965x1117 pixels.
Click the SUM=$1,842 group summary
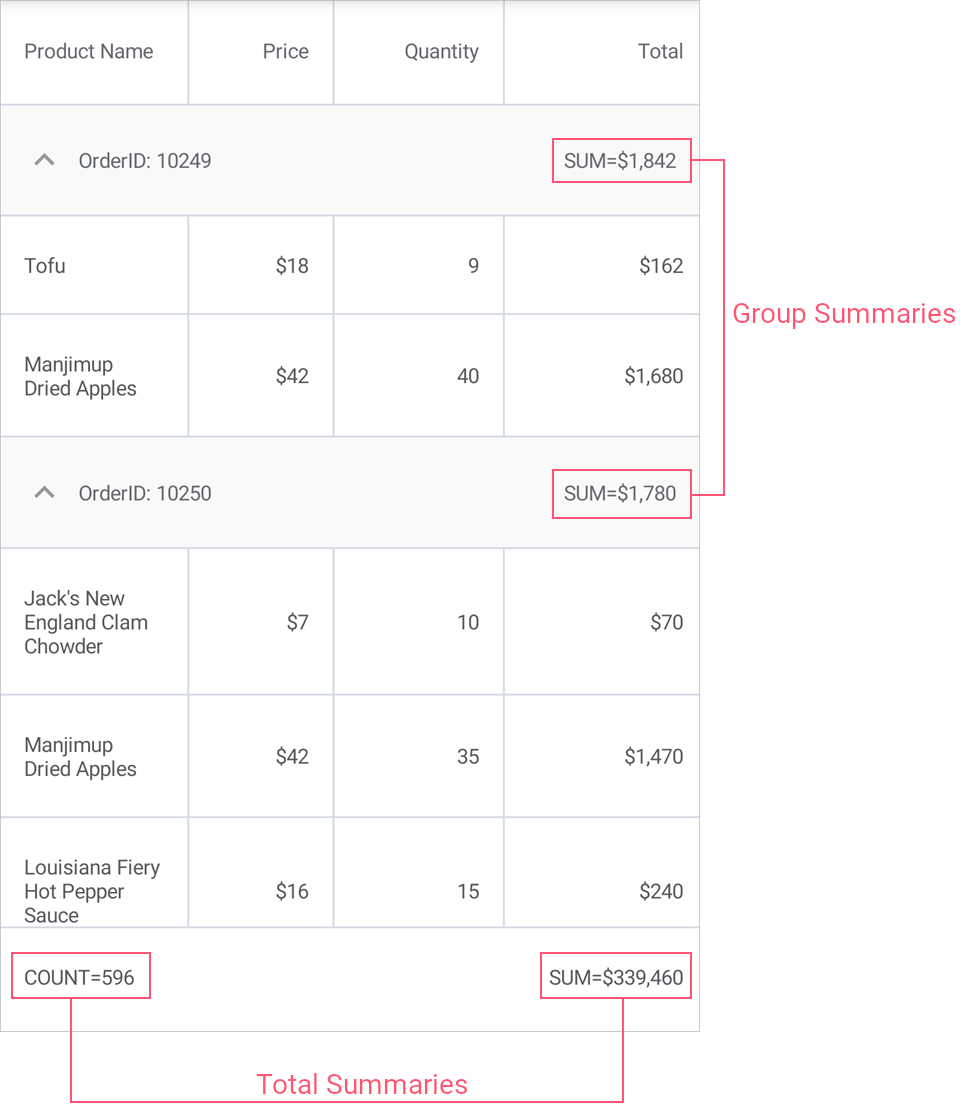click(x=620, y=160)
